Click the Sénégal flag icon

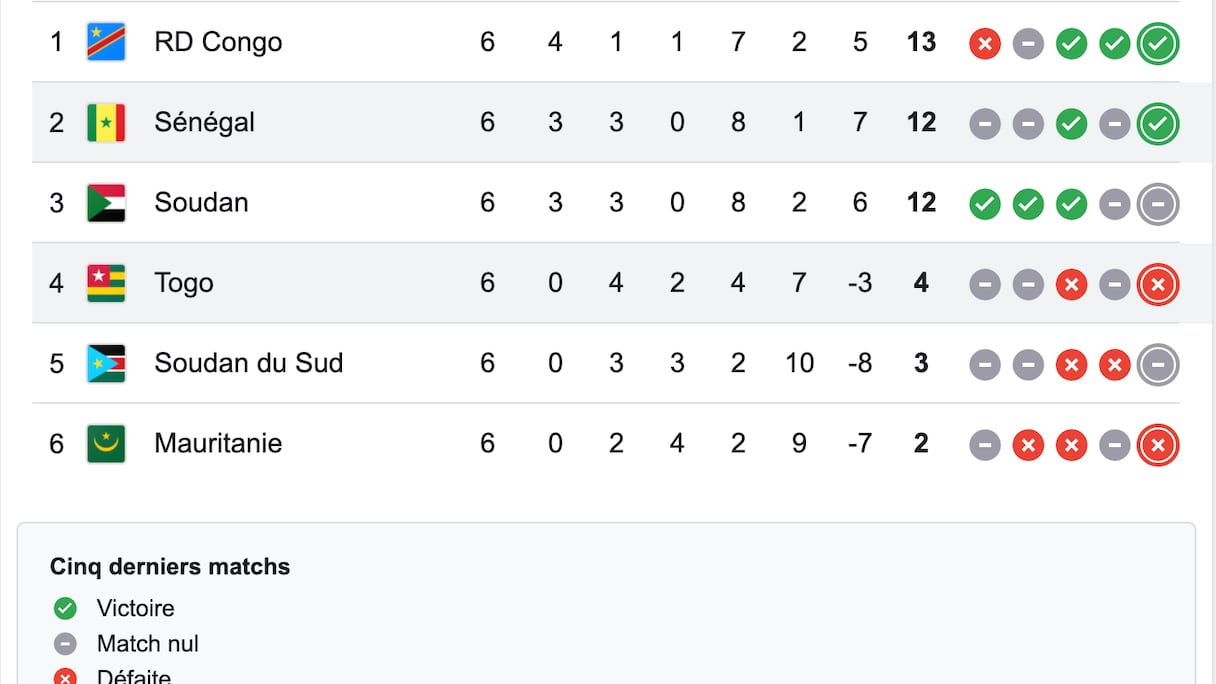[106, 123]
